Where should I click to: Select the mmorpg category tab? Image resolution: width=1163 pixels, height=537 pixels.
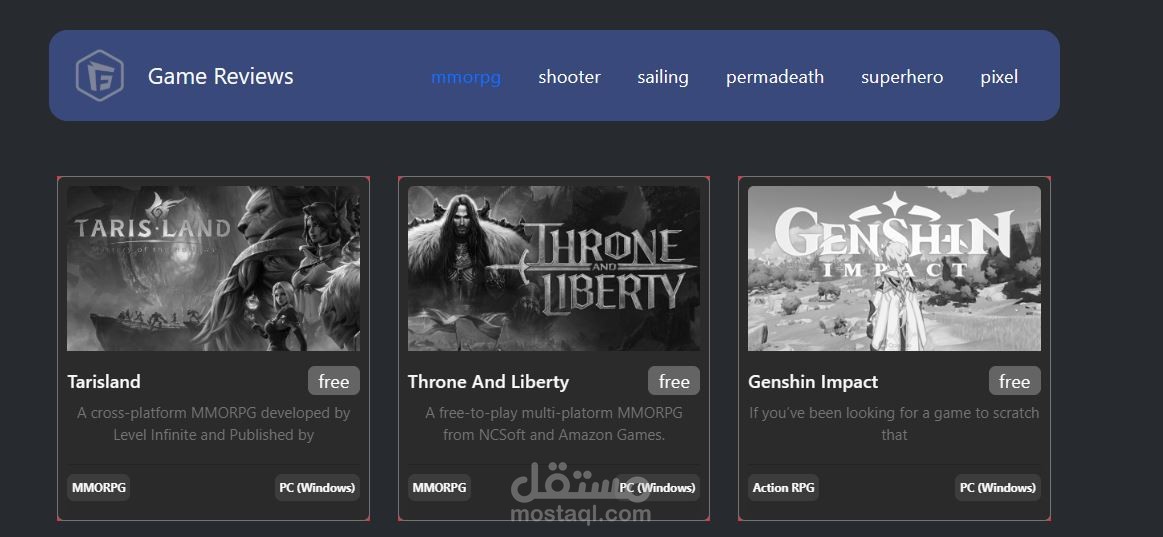coord(466,77)
